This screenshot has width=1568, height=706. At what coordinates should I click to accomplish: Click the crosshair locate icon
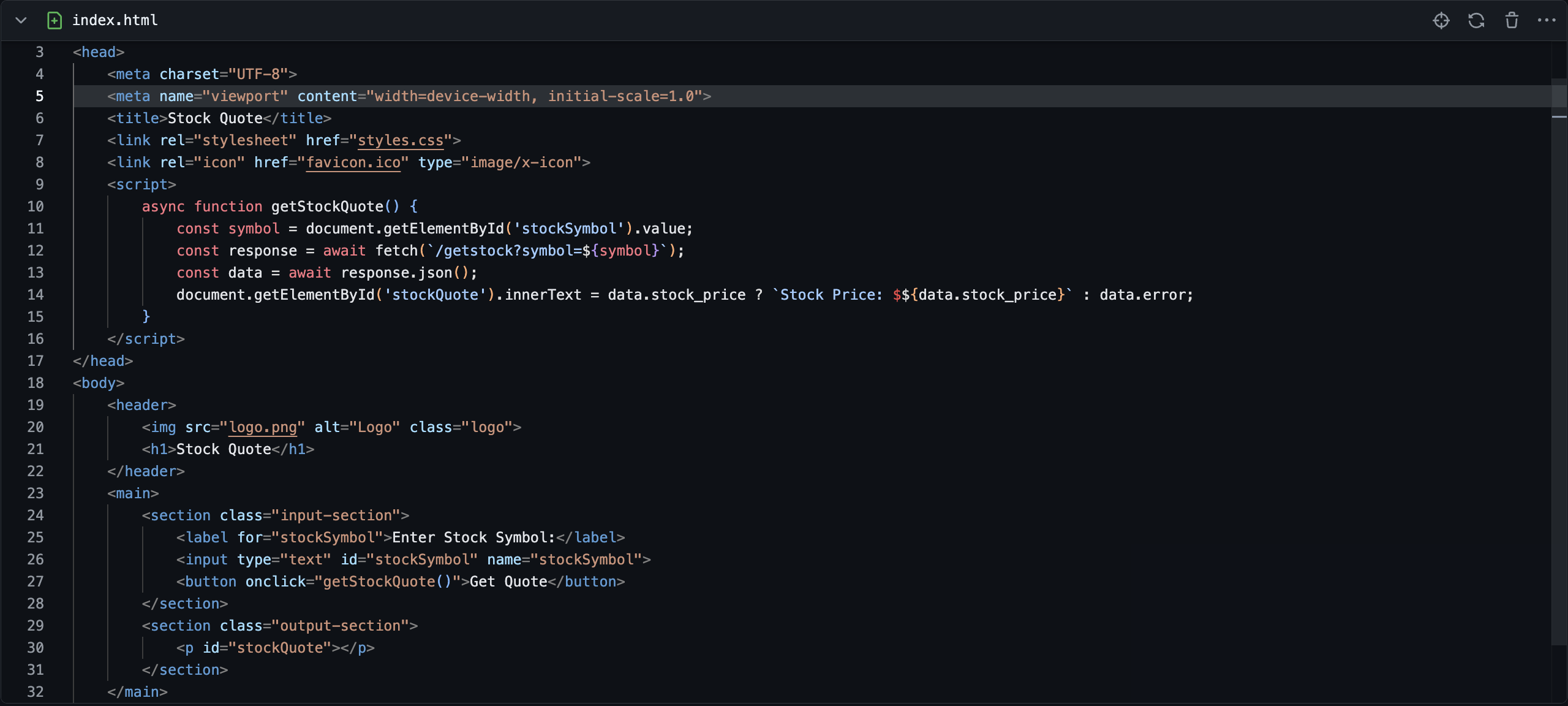[x=1441, y=20]
